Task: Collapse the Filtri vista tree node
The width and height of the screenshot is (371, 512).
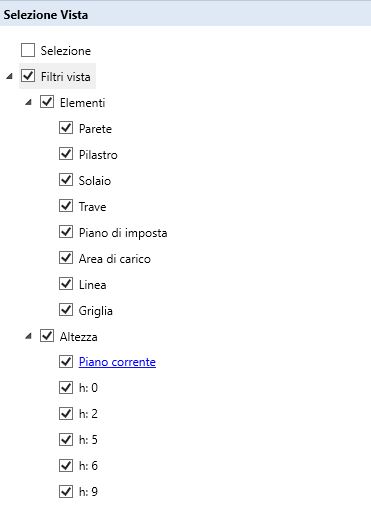Action: 9,76
